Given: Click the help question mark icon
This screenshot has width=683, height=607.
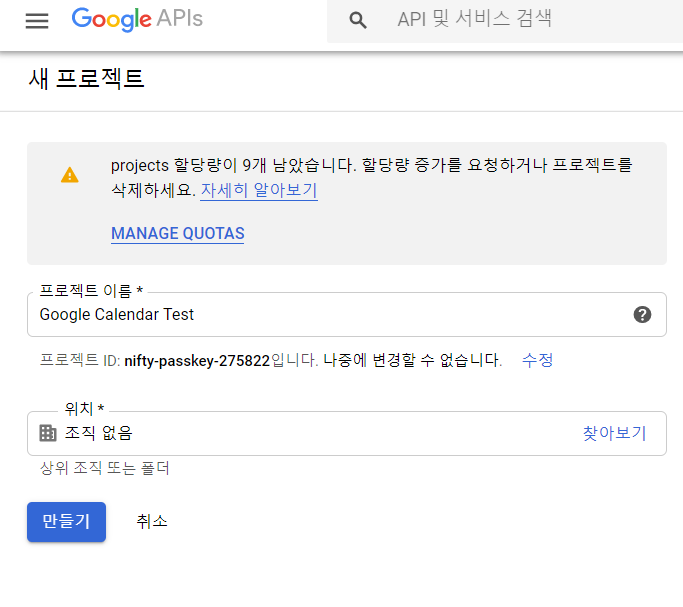Looking at the screenshot, I should coord(642,314).
